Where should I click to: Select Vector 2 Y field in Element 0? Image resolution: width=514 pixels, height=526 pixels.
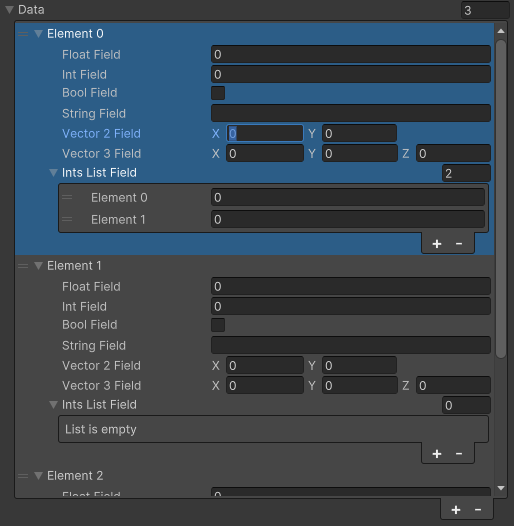click(x=359, y=134)
